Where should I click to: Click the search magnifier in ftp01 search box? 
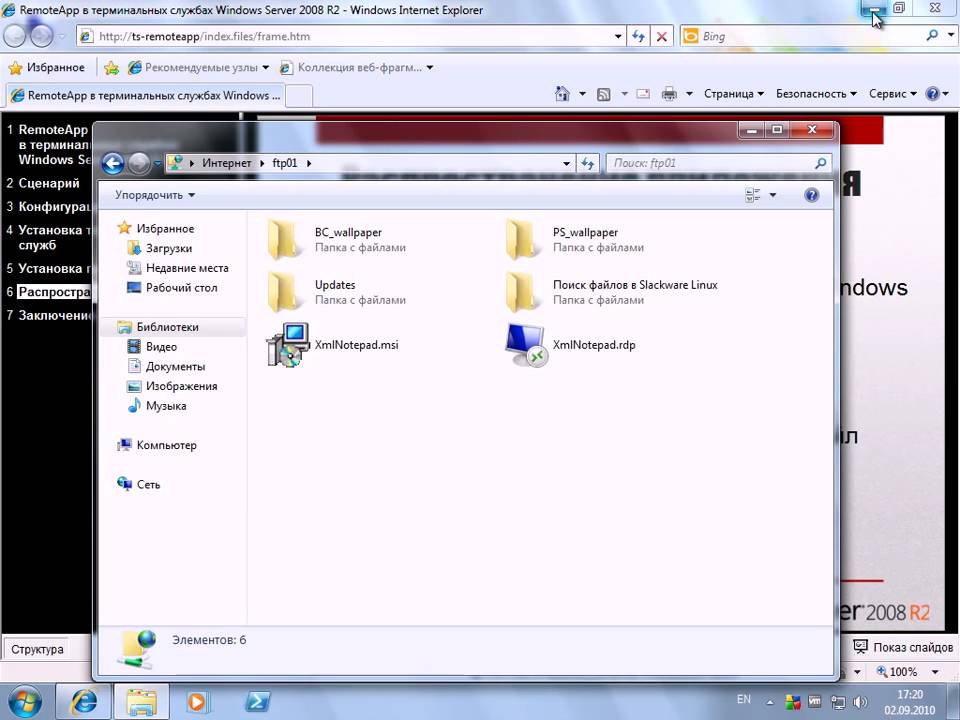820,163
